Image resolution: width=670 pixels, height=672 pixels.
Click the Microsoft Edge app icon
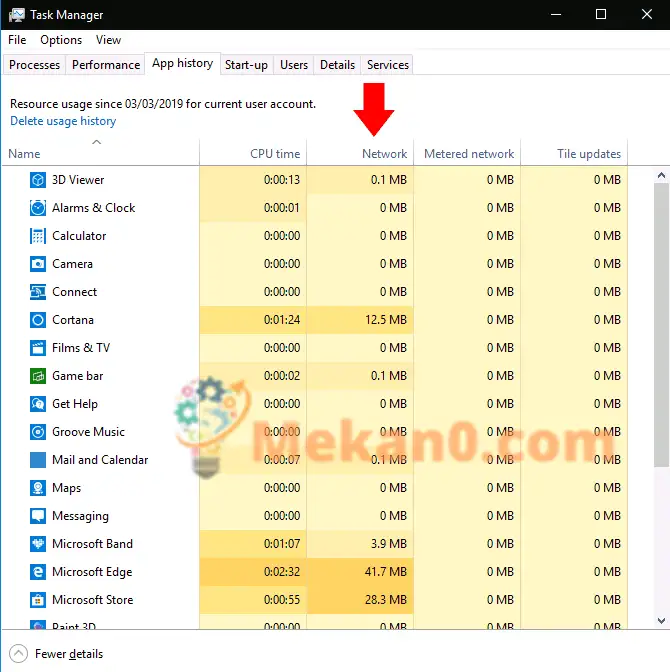(38, 572)
